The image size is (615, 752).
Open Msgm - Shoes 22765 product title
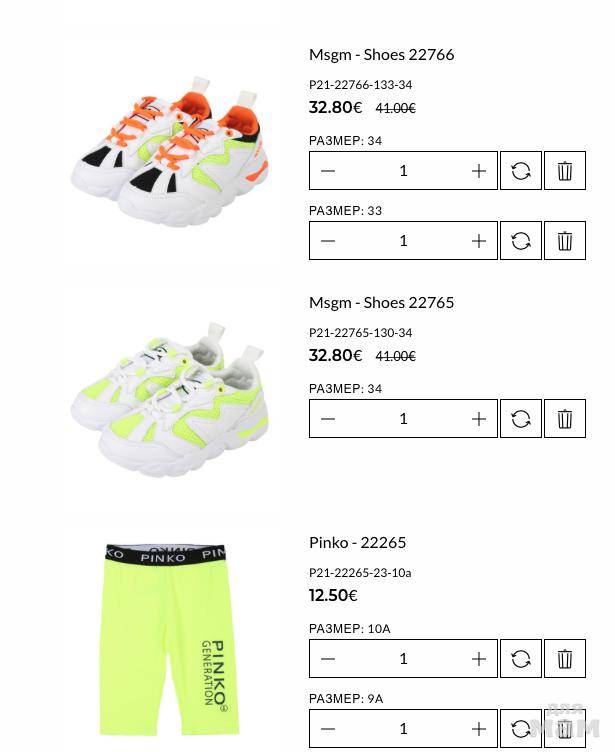tap(381, 303)
